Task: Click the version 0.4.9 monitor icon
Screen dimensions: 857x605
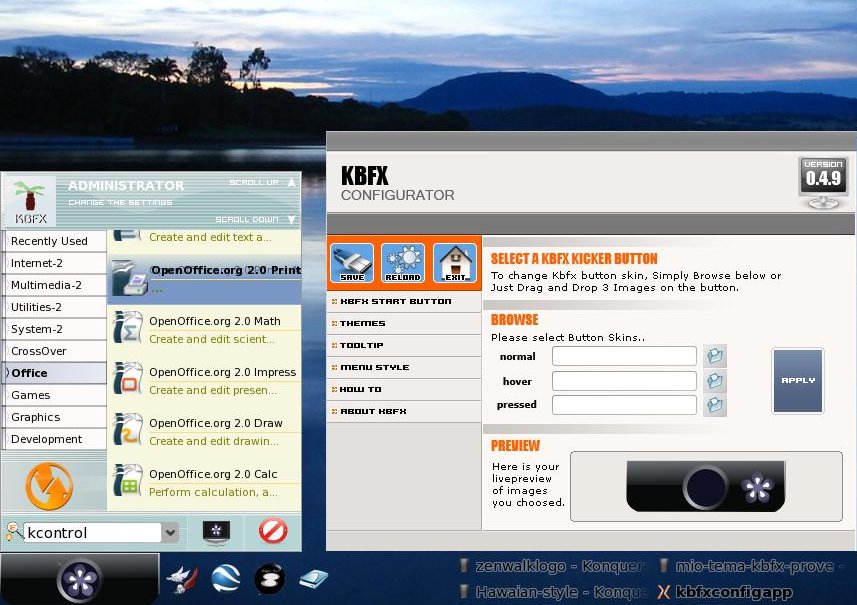Action: (x=823, y=183)
